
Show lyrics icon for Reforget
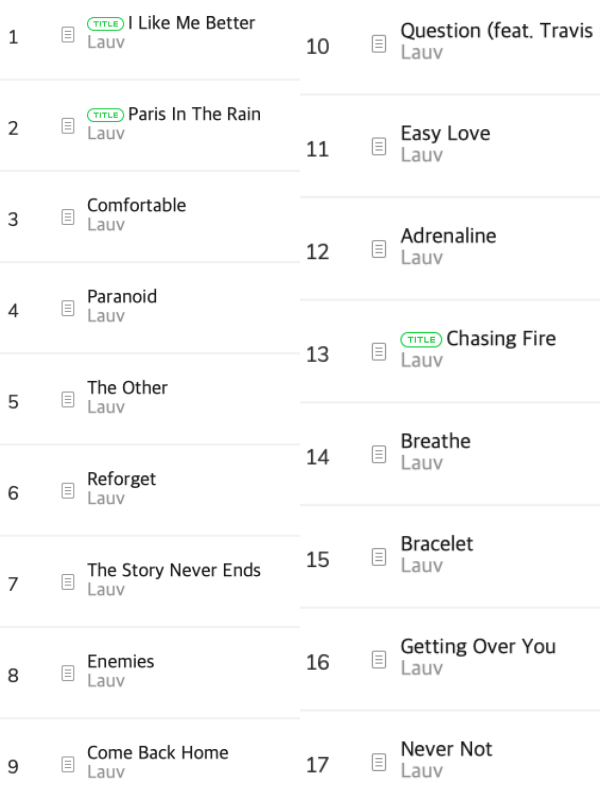point(68,491)
